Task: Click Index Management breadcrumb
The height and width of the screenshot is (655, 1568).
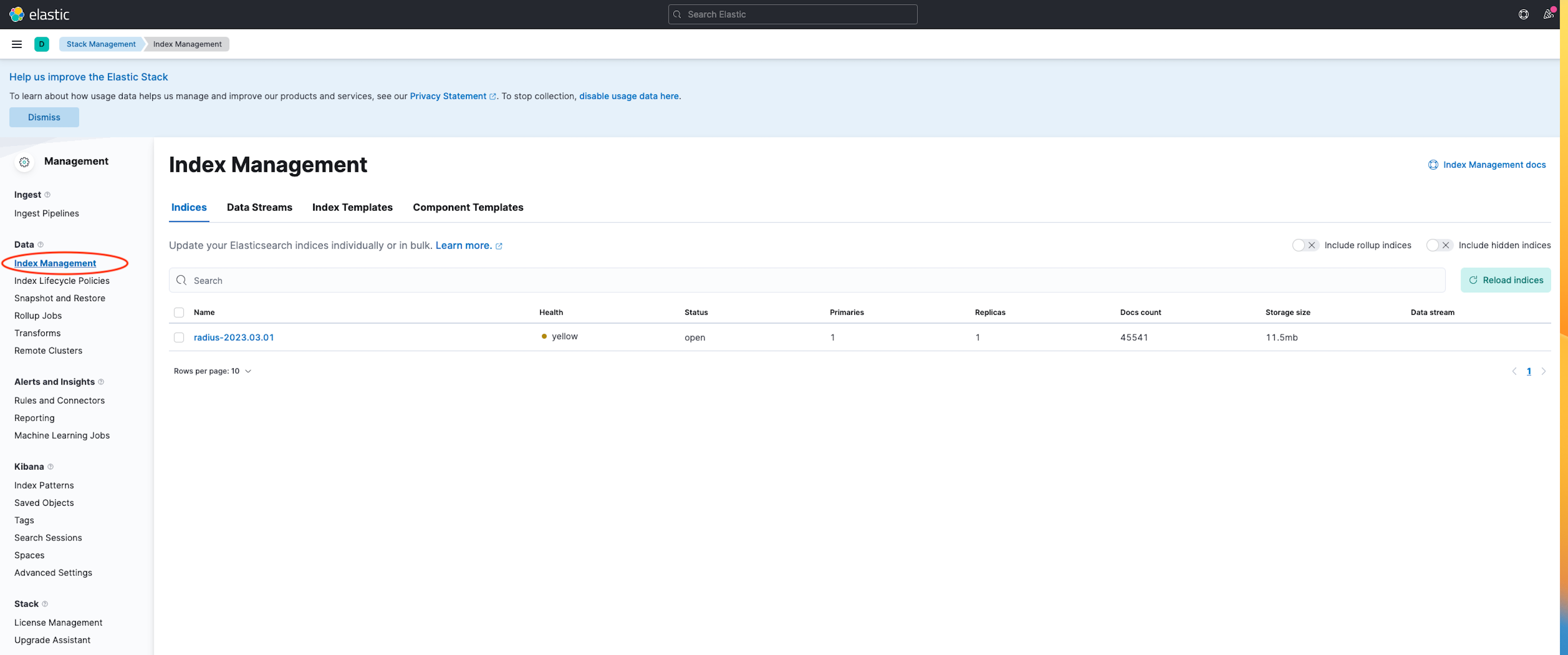Action: tap(187, 44)
